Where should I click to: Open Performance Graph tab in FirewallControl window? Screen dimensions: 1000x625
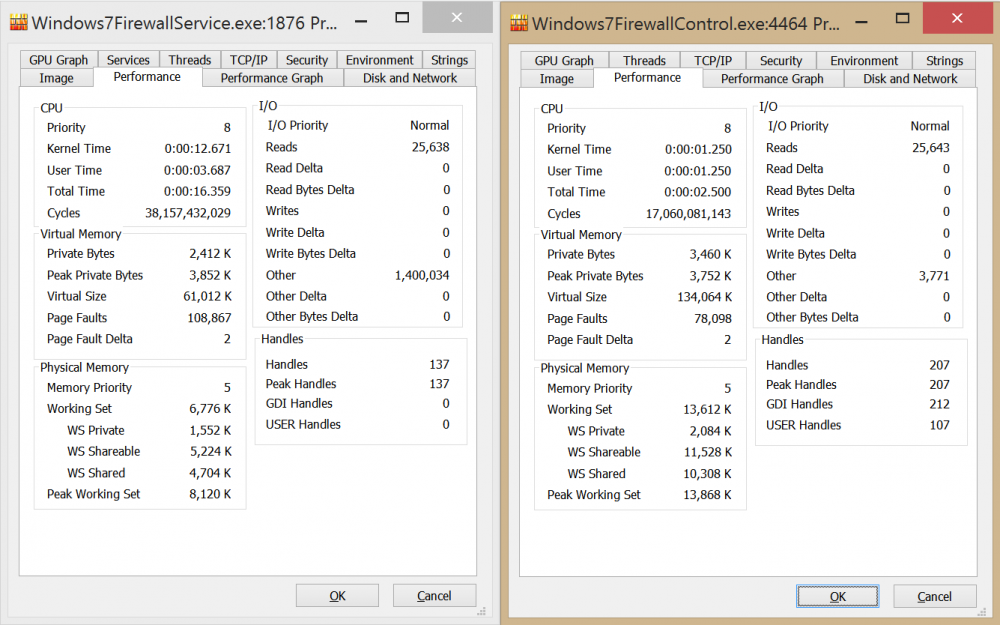[772, 79]
